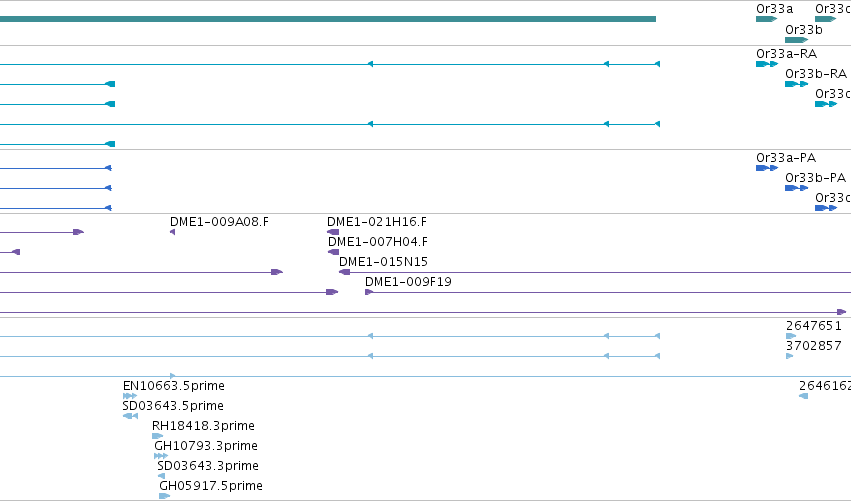Click the Or33b gene feature arrow
The width and height of the screenshot is (851, 501).
[796, 40]
